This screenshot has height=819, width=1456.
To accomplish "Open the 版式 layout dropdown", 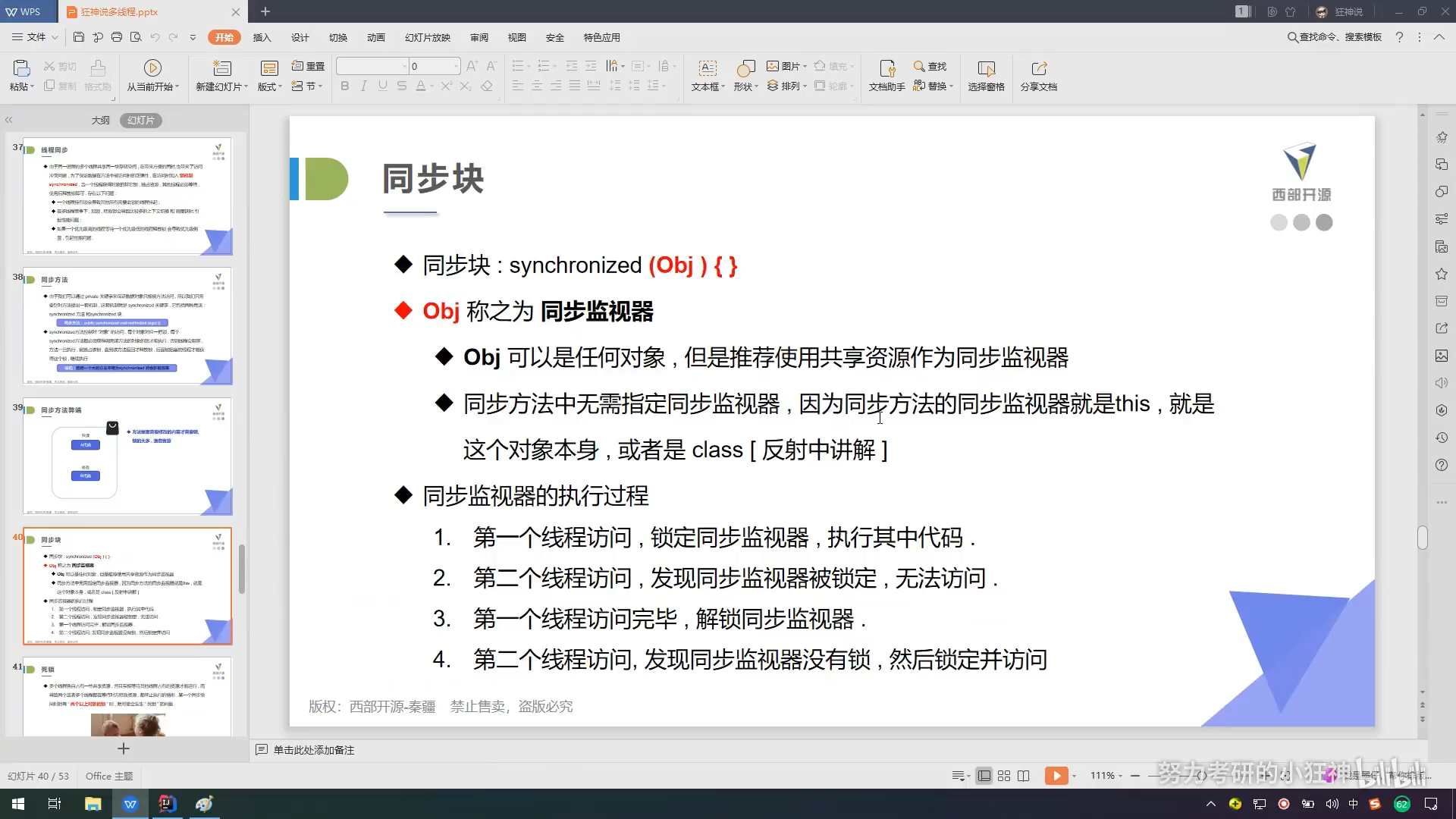I will point(270,87).
